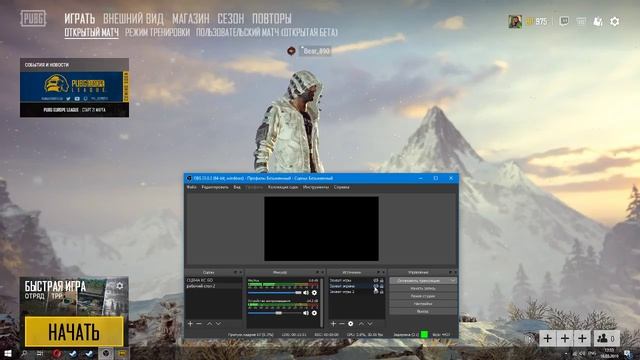The width and height of the screenshot is (640, 360).
Task: Open OBS Справка menu
Action: tap(341, 187)
